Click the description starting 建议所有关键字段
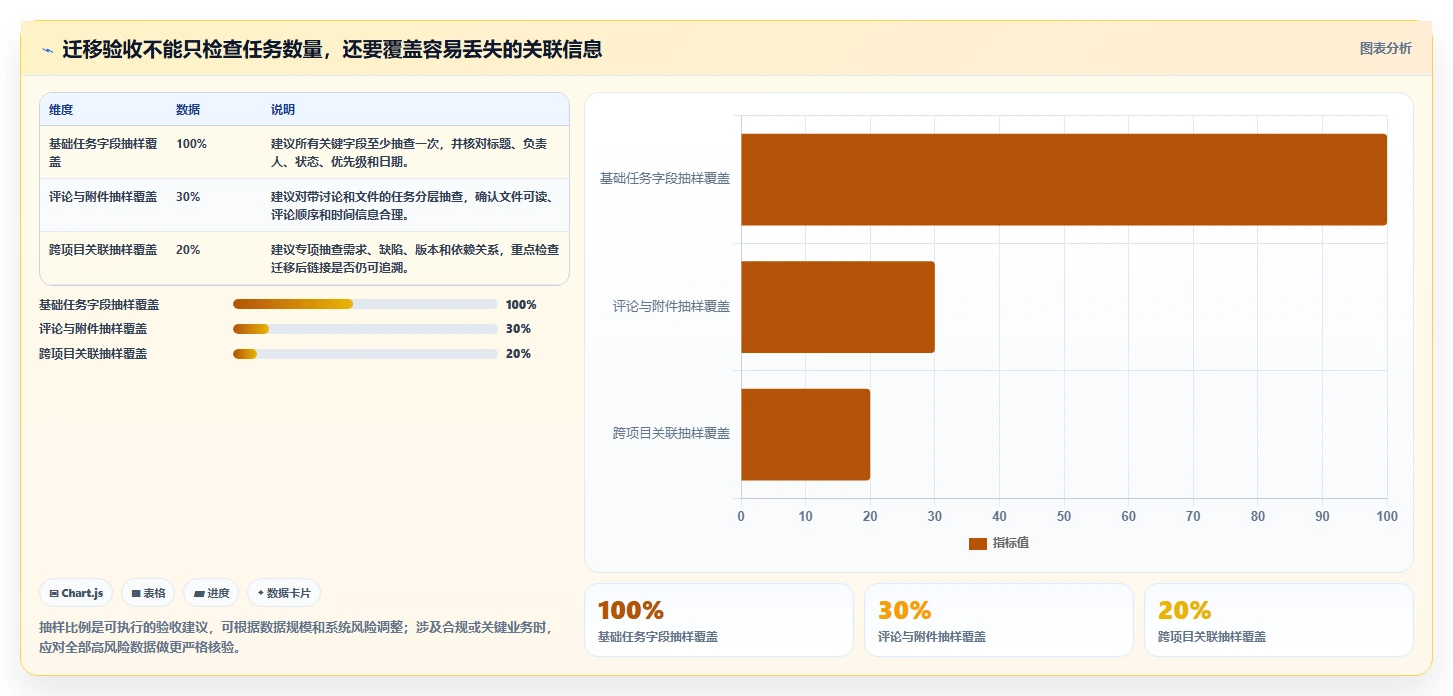Screen dimensions: 1453x696 point(410,152)
